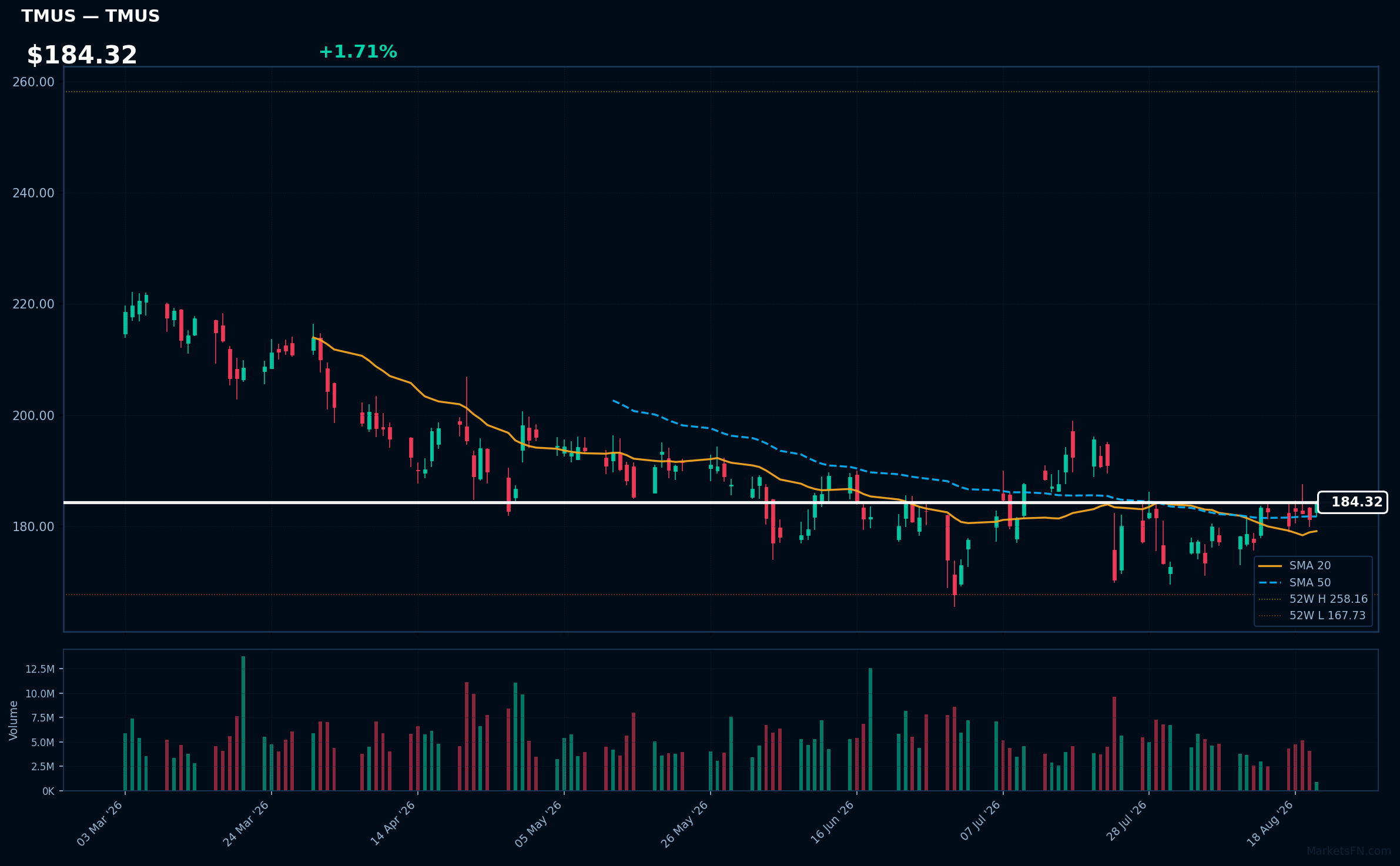
Task: Click the 200.00 price axis label
Action: (x=34, y=416)
